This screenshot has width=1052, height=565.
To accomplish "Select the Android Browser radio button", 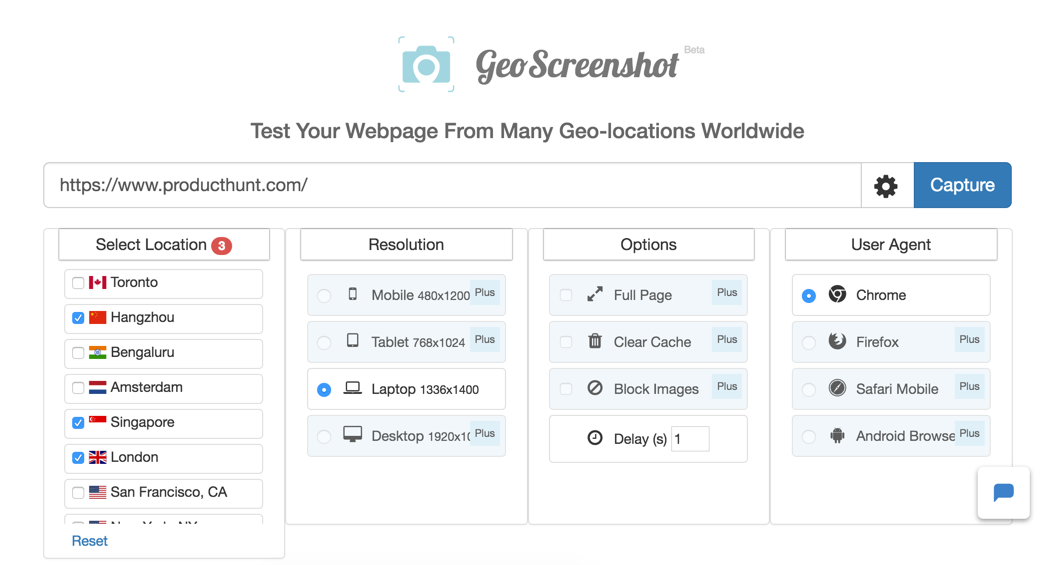I will pos(808,437).
